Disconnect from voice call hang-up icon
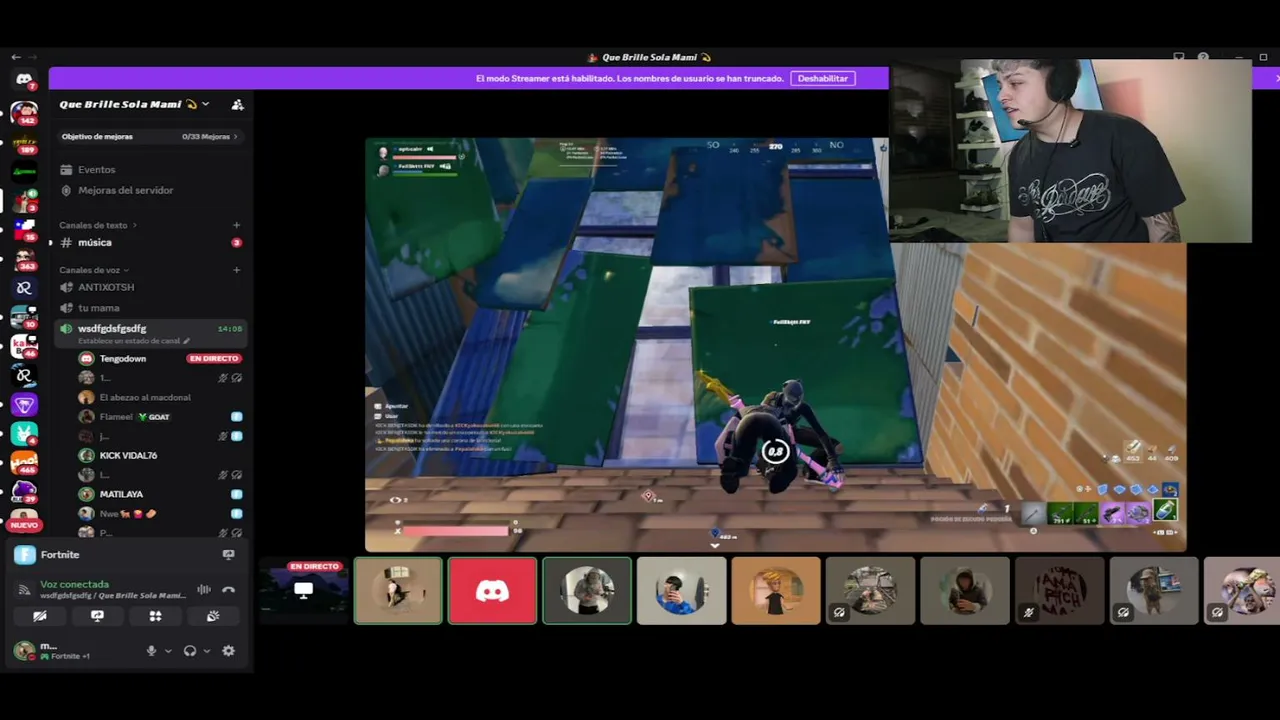This screenshot has width=1280, height=720. 228,590
